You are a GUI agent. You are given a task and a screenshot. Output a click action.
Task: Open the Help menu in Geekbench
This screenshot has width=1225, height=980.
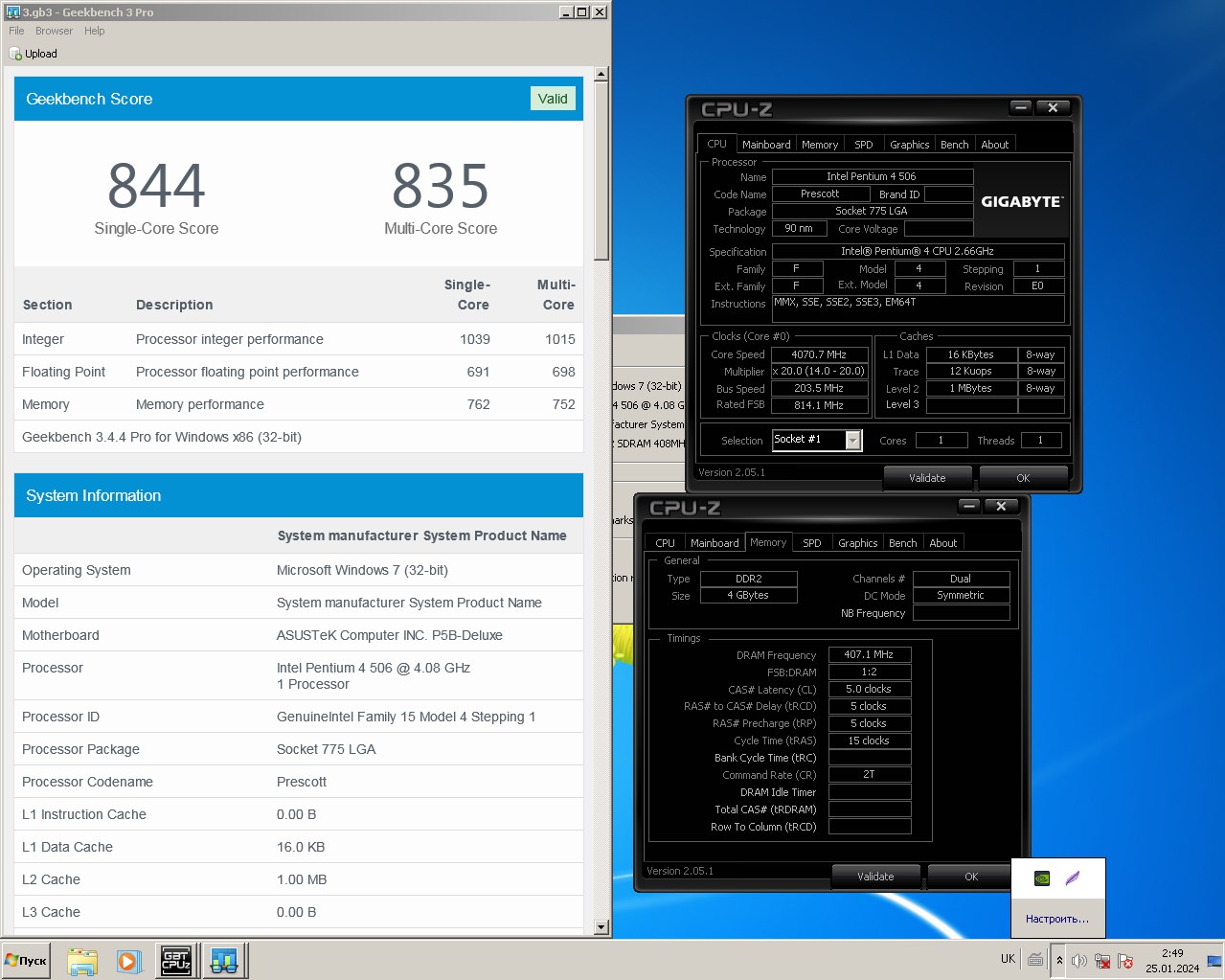(94, 31)
